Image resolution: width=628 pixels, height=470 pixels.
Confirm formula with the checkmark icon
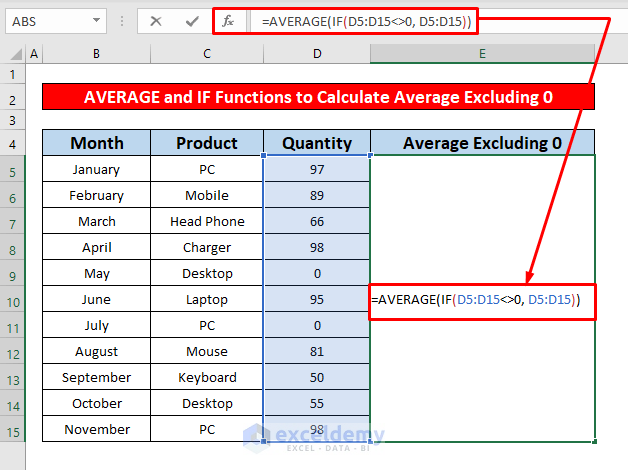tap(192, 21)
